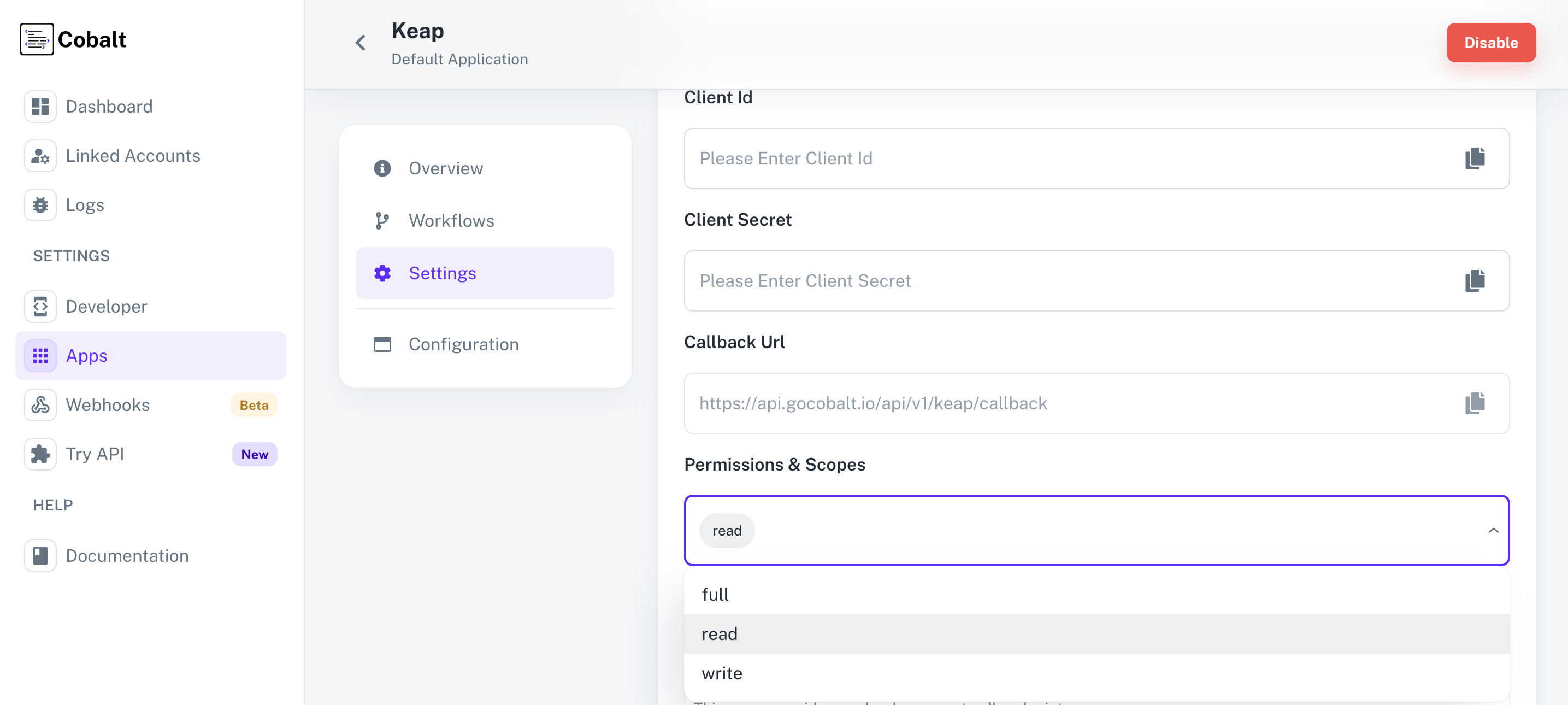
Task: Select the Apps grid icon
Action: [x=39, y=355]
